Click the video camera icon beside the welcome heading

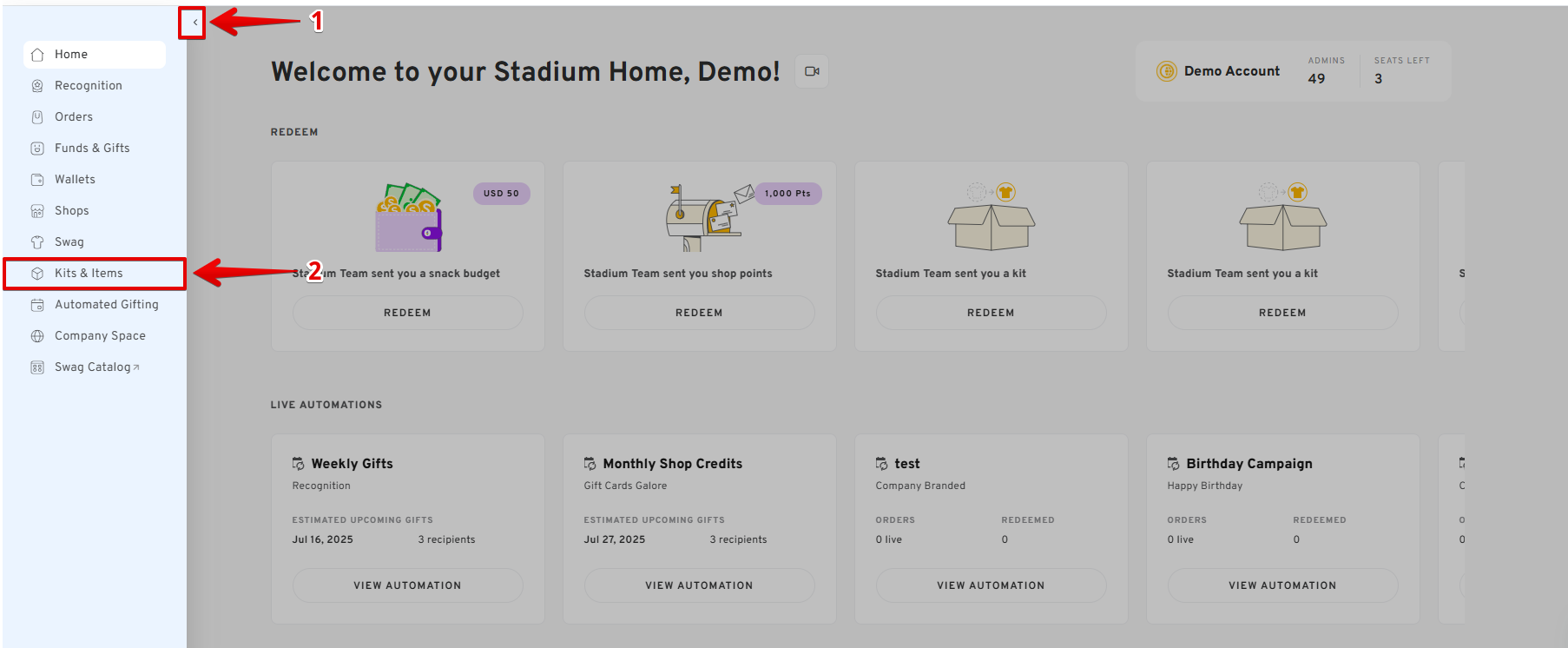(812, 71)
